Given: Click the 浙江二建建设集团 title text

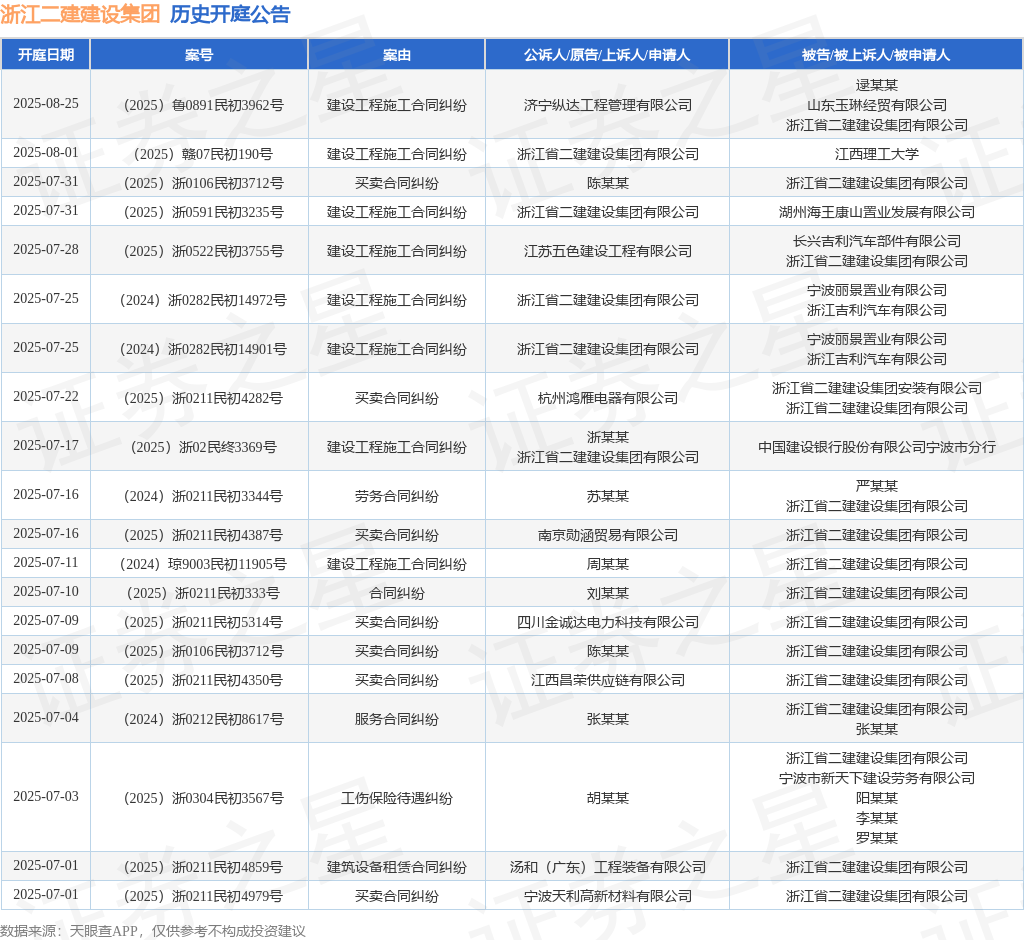Looking at the screenshot, I should click(x=80, y=14).
